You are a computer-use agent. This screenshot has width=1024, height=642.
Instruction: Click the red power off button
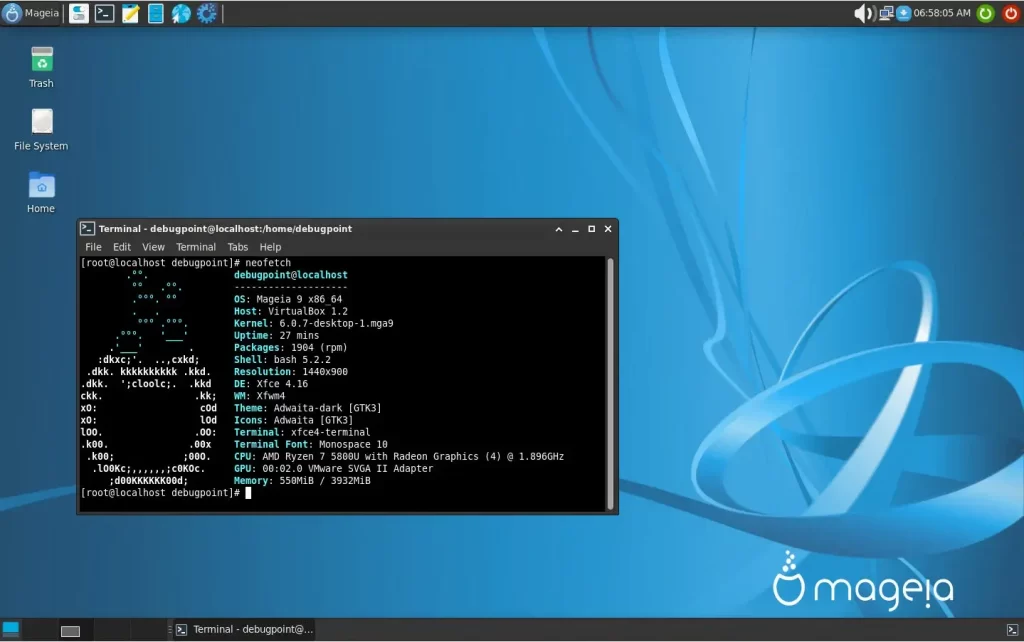click(1010, 13)
